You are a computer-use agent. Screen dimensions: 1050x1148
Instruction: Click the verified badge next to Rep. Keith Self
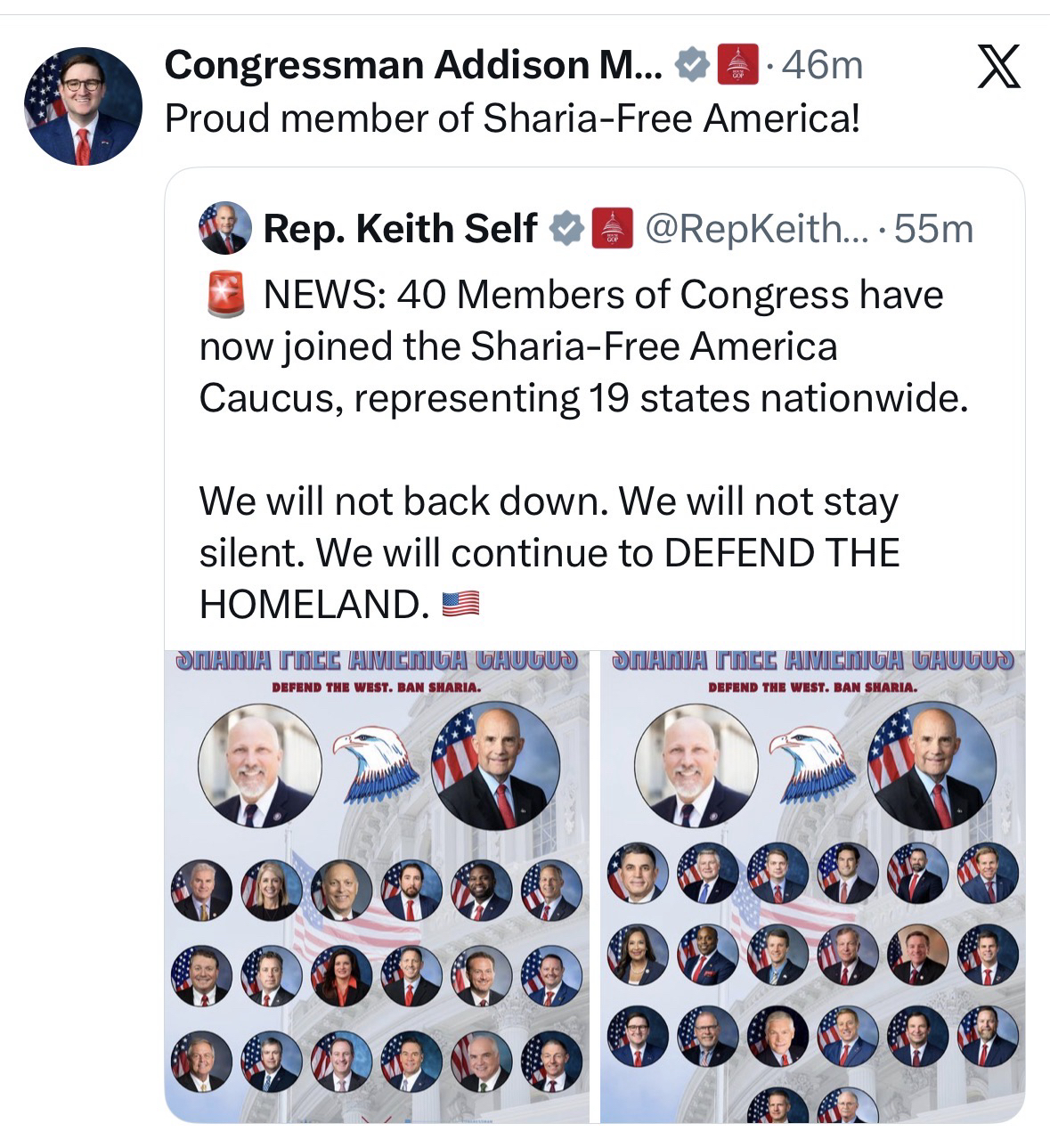(566, 229)
